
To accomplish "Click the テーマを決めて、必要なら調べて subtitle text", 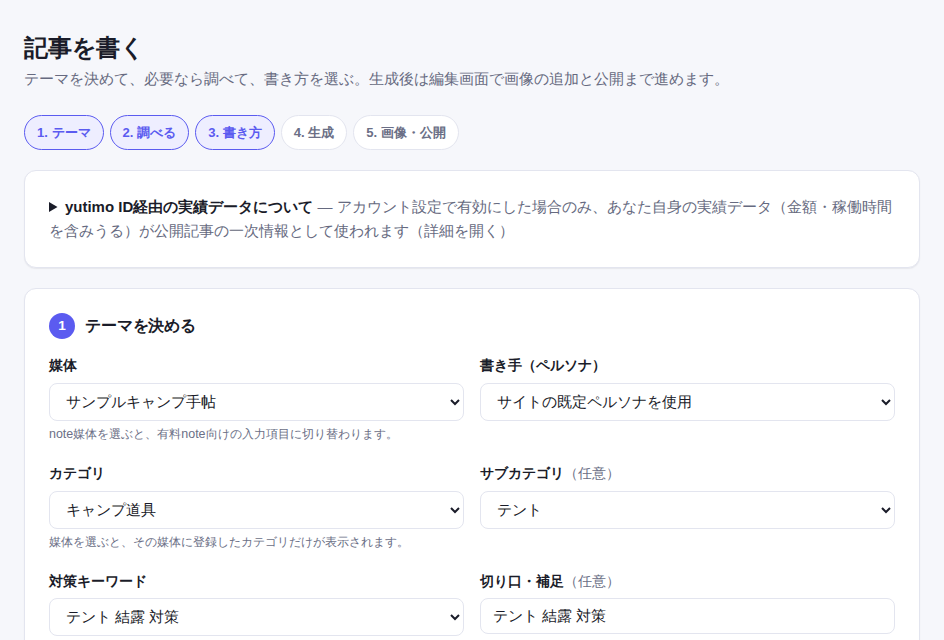I will click(375, 79).
